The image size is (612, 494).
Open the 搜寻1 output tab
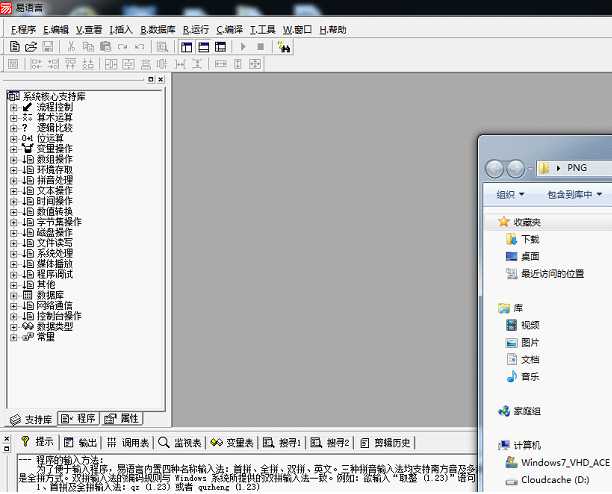[x=282, y=442]
